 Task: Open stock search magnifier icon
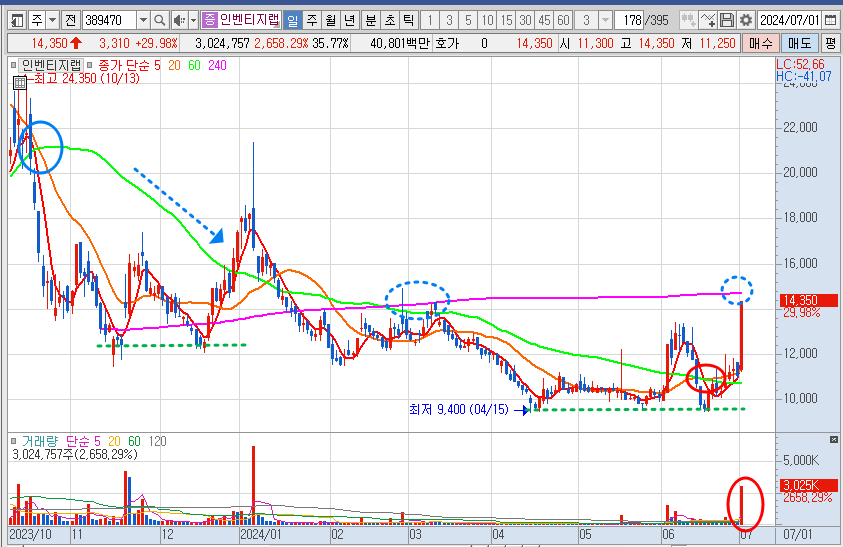[159, 20]
